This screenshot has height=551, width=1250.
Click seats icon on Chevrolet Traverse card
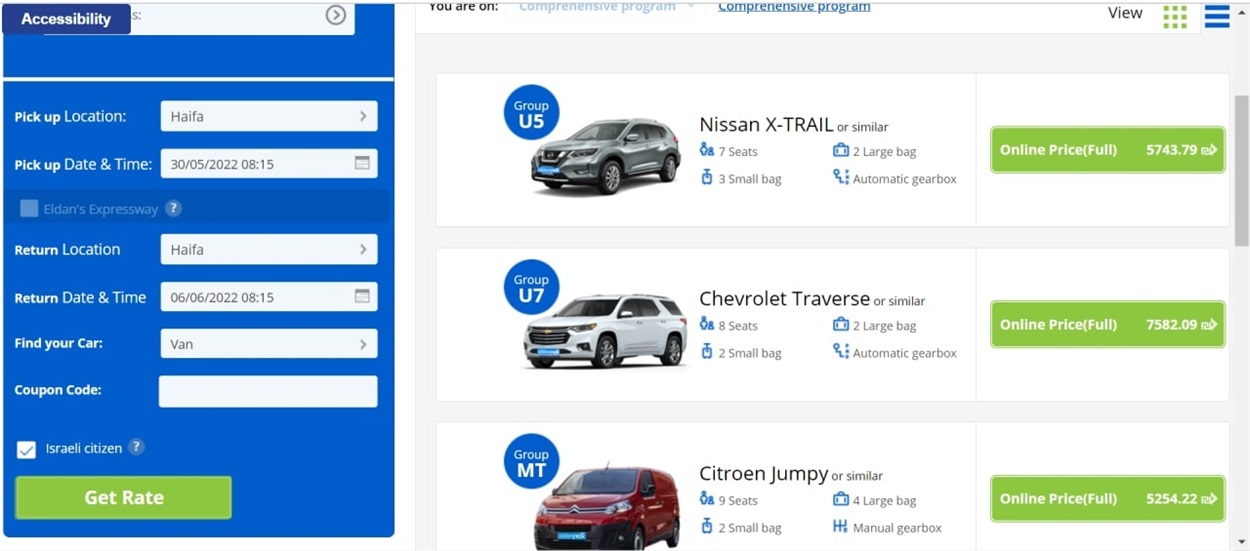click(x=707, y=324)
